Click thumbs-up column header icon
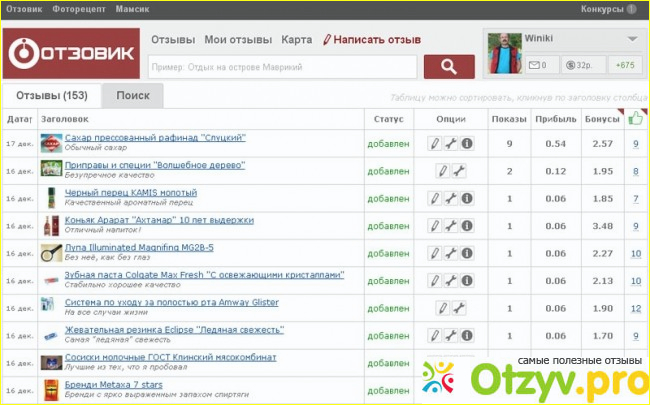Screen dimensions: 650x405 click(635, 118)
